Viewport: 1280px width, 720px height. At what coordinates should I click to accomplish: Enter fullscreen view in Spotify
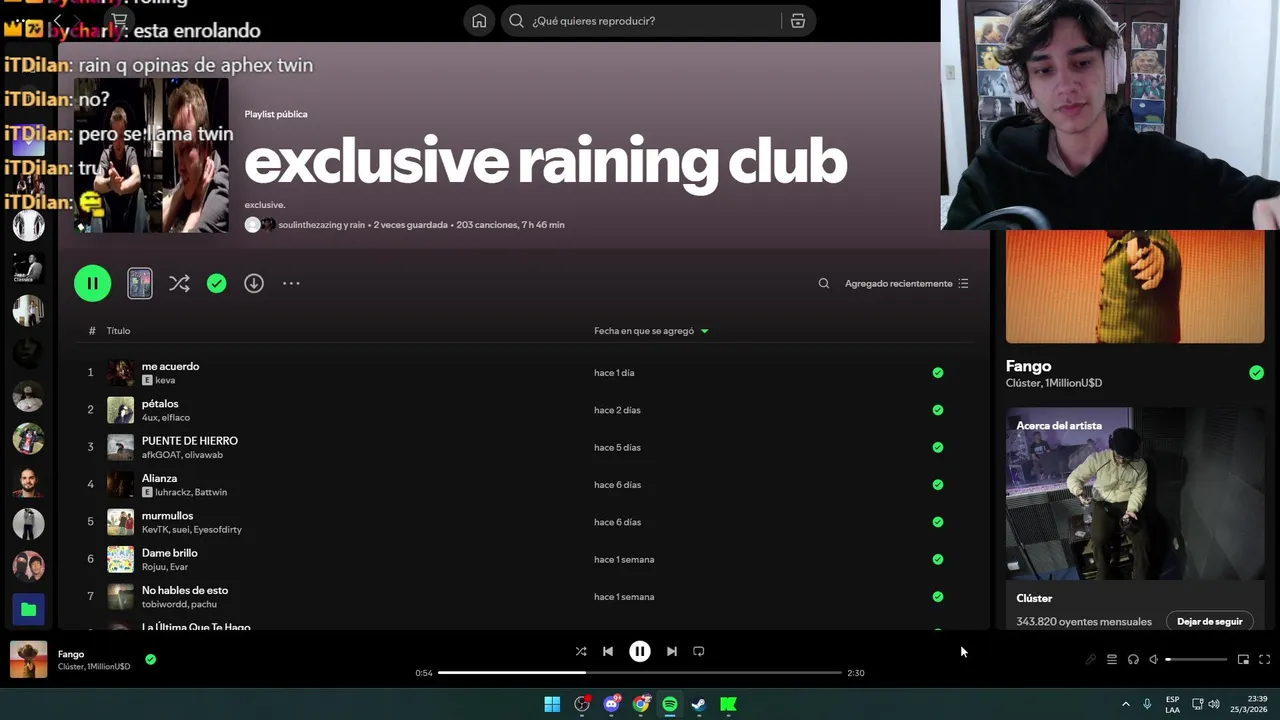1264,659
